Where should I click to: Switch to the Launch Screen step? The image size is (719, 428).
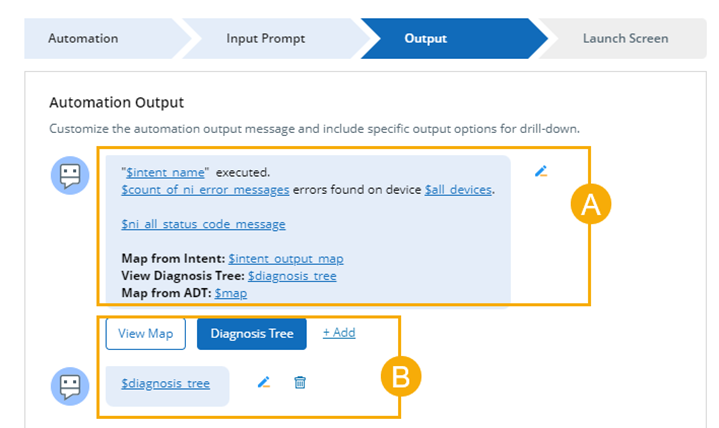(x=625, y=39)
